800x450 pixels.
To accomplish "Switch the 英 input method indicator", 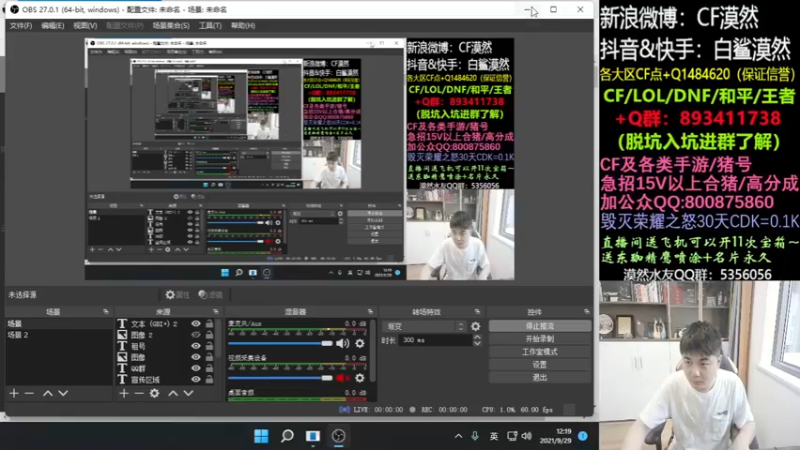I will point(493,436).
